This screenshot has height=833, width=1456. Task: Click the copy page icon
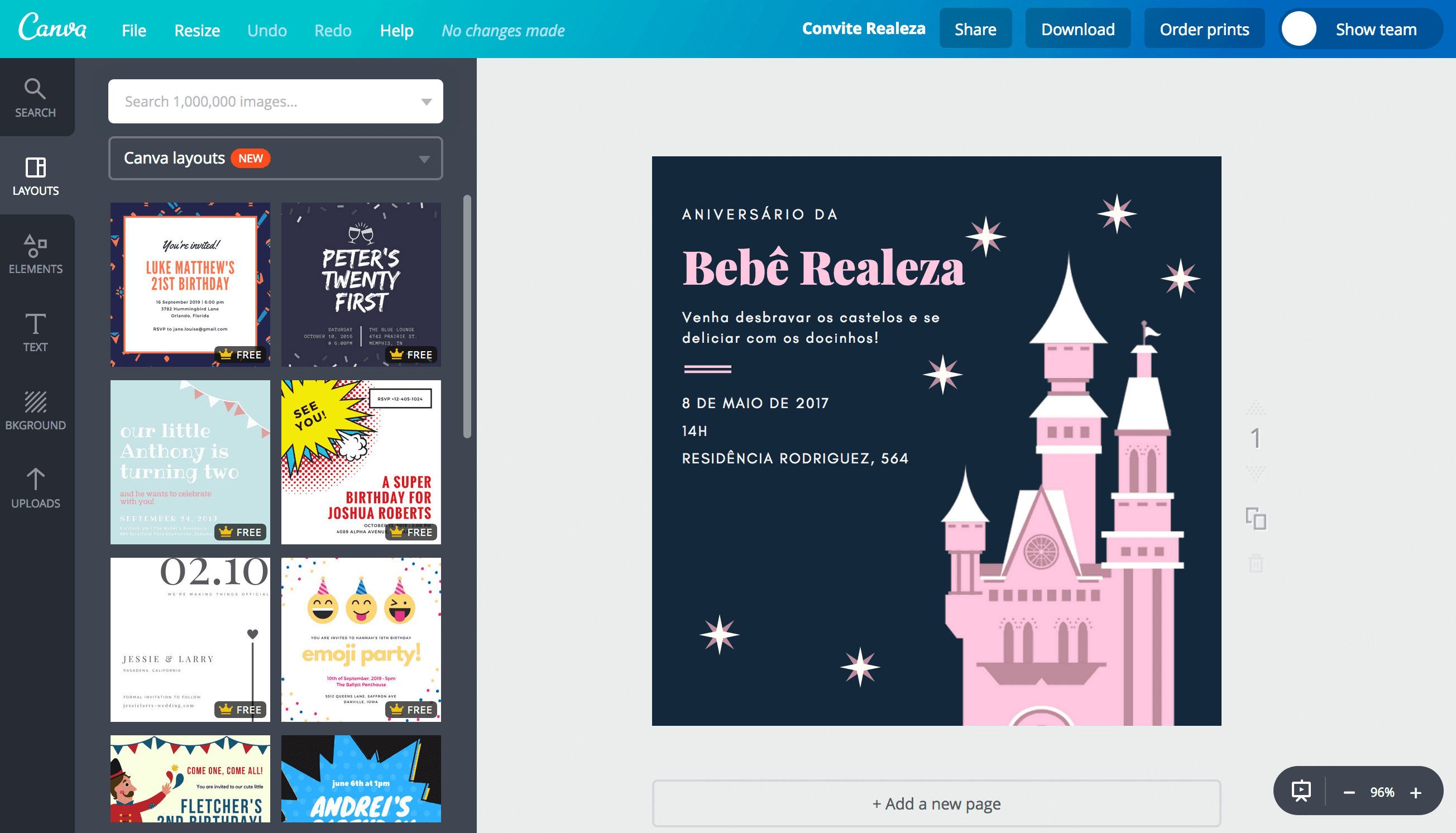(1256, 518)
